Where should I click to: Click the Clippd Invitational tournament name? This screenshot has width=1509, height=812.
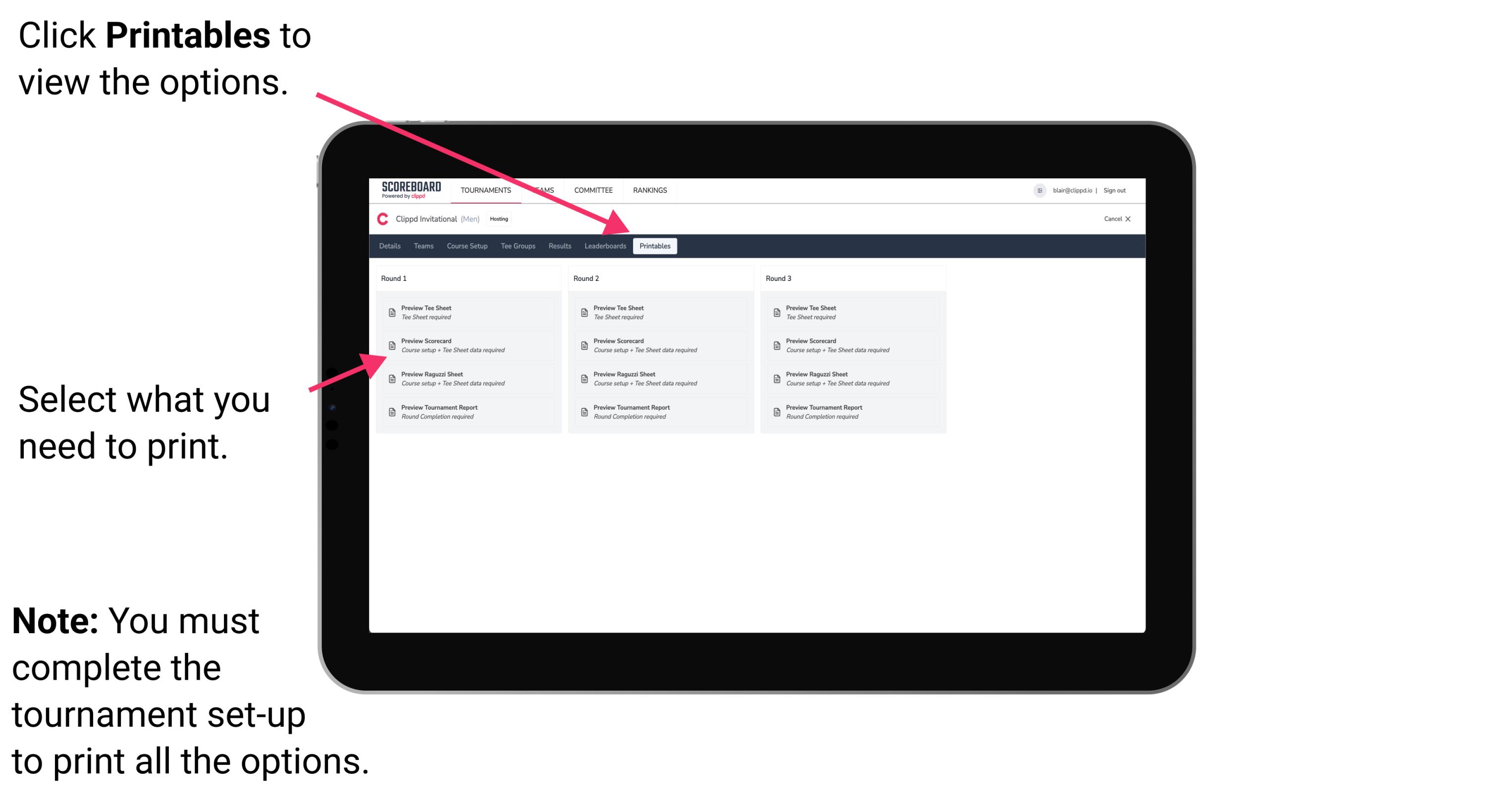click(437, 221)
